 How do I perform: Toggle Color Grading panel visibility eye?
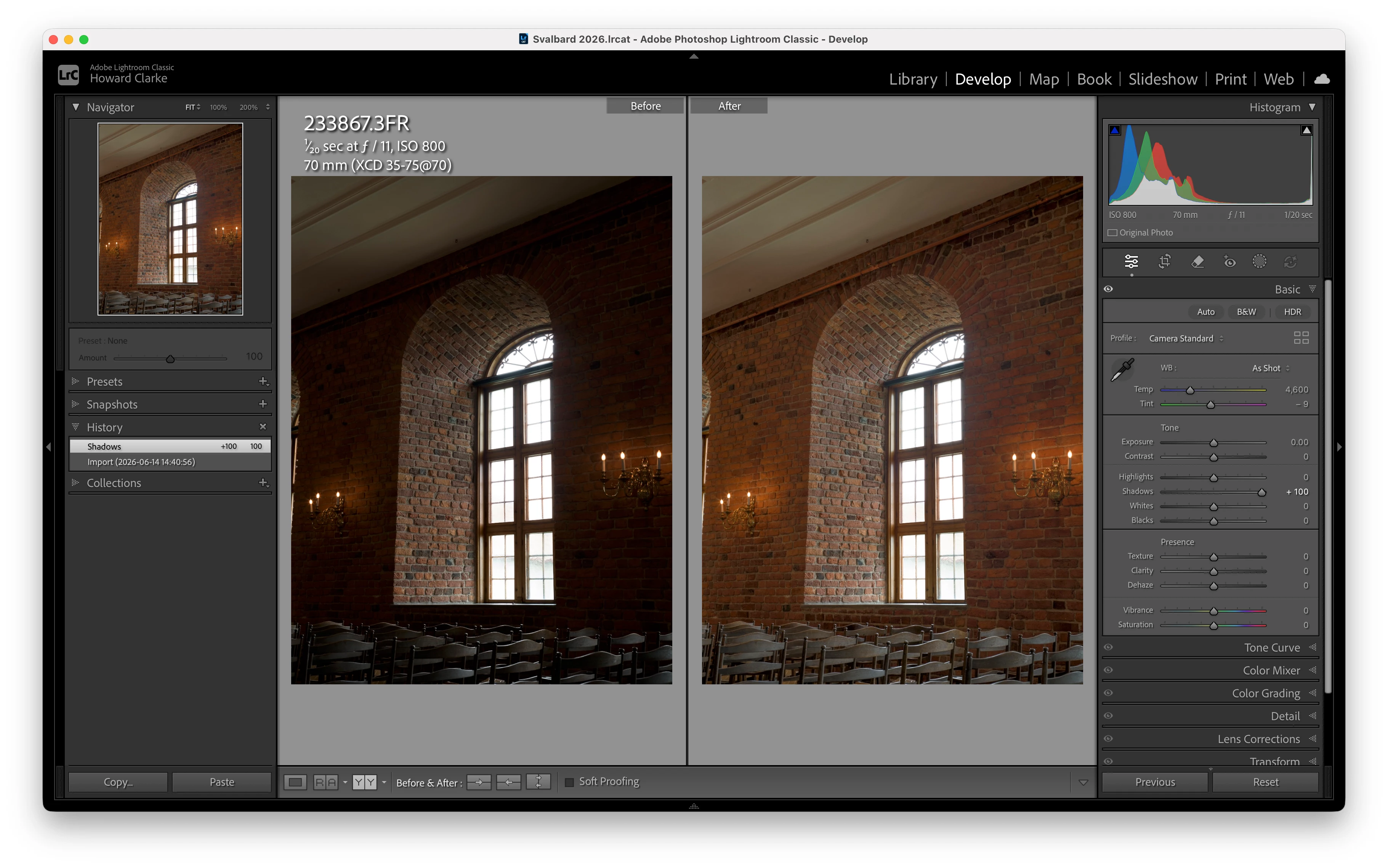tap(1108, 693)
